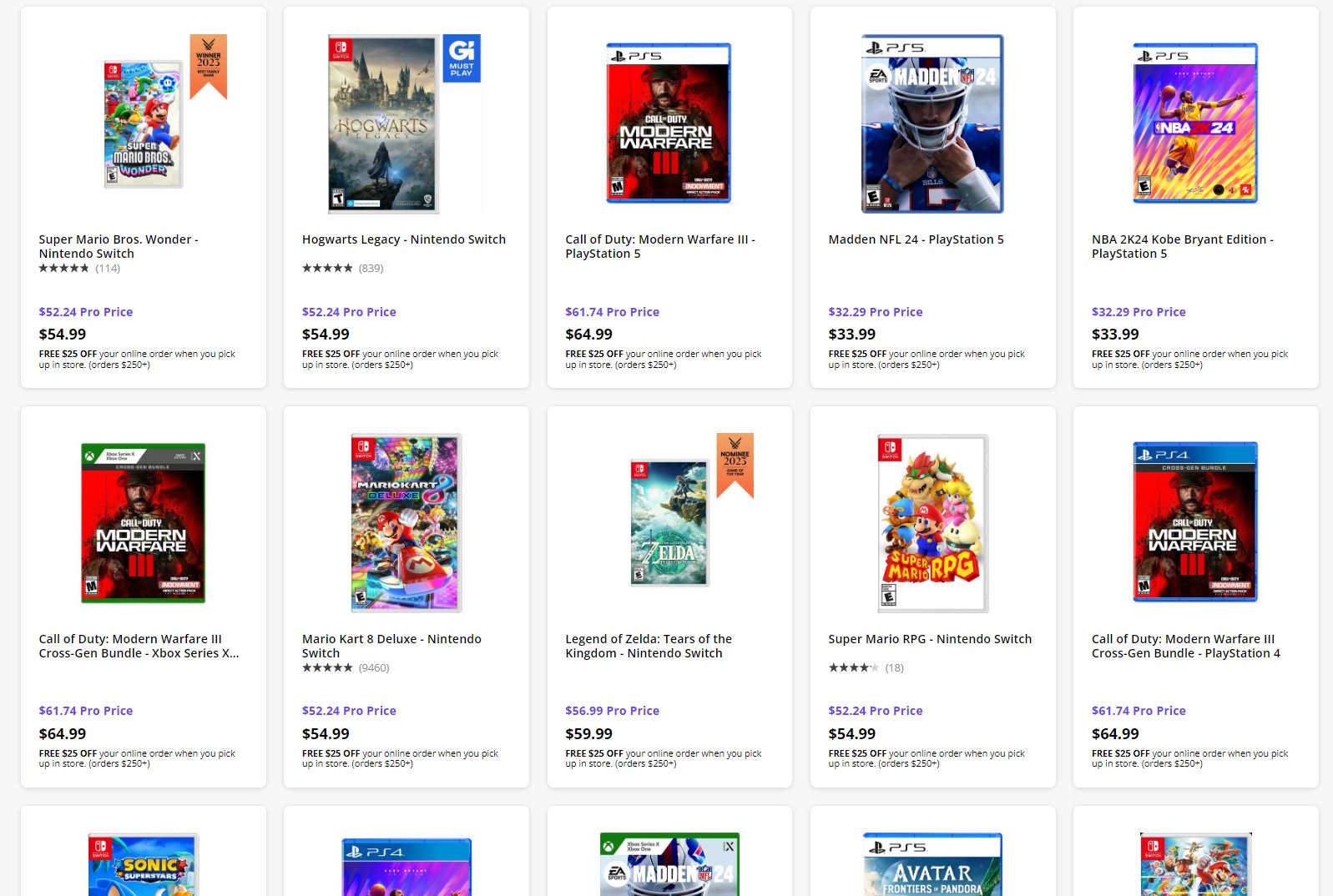The image size is (1333, 896).
Task: Click $52.24 Pro Price on Mario Wonder
Action: coord(86,312)
